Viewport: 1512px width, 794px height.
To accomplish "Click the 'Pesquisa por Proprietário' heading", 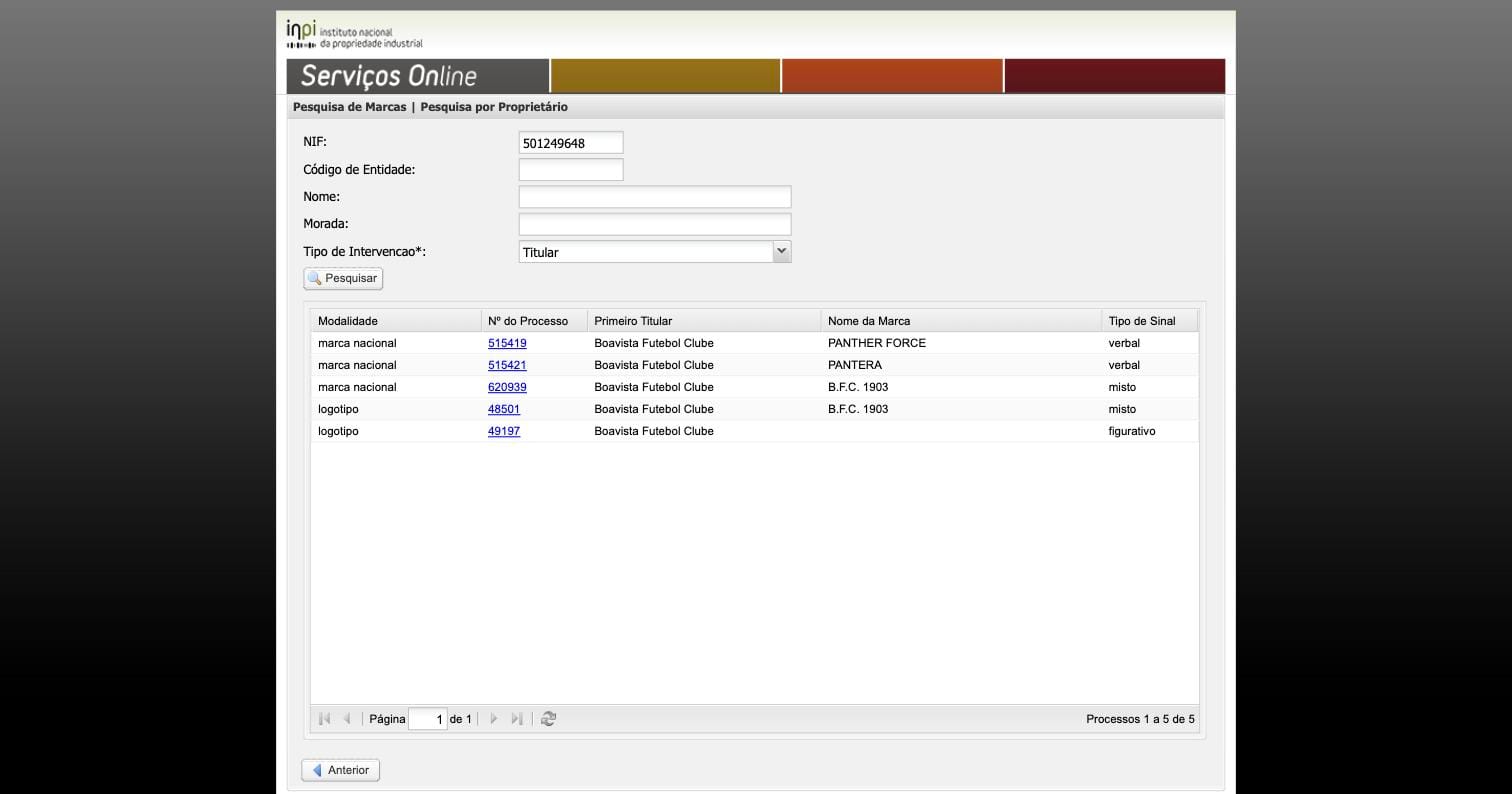I will click(x=494, y=107).
